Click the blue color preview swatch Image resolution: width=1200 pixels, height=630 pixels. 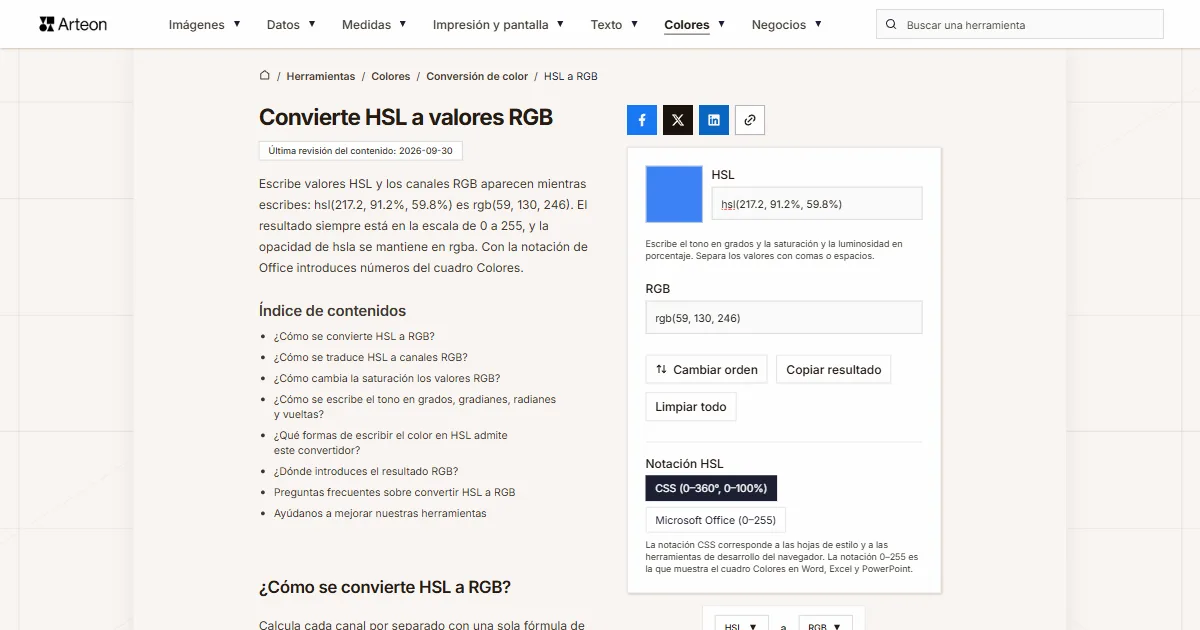coord(674,194)
